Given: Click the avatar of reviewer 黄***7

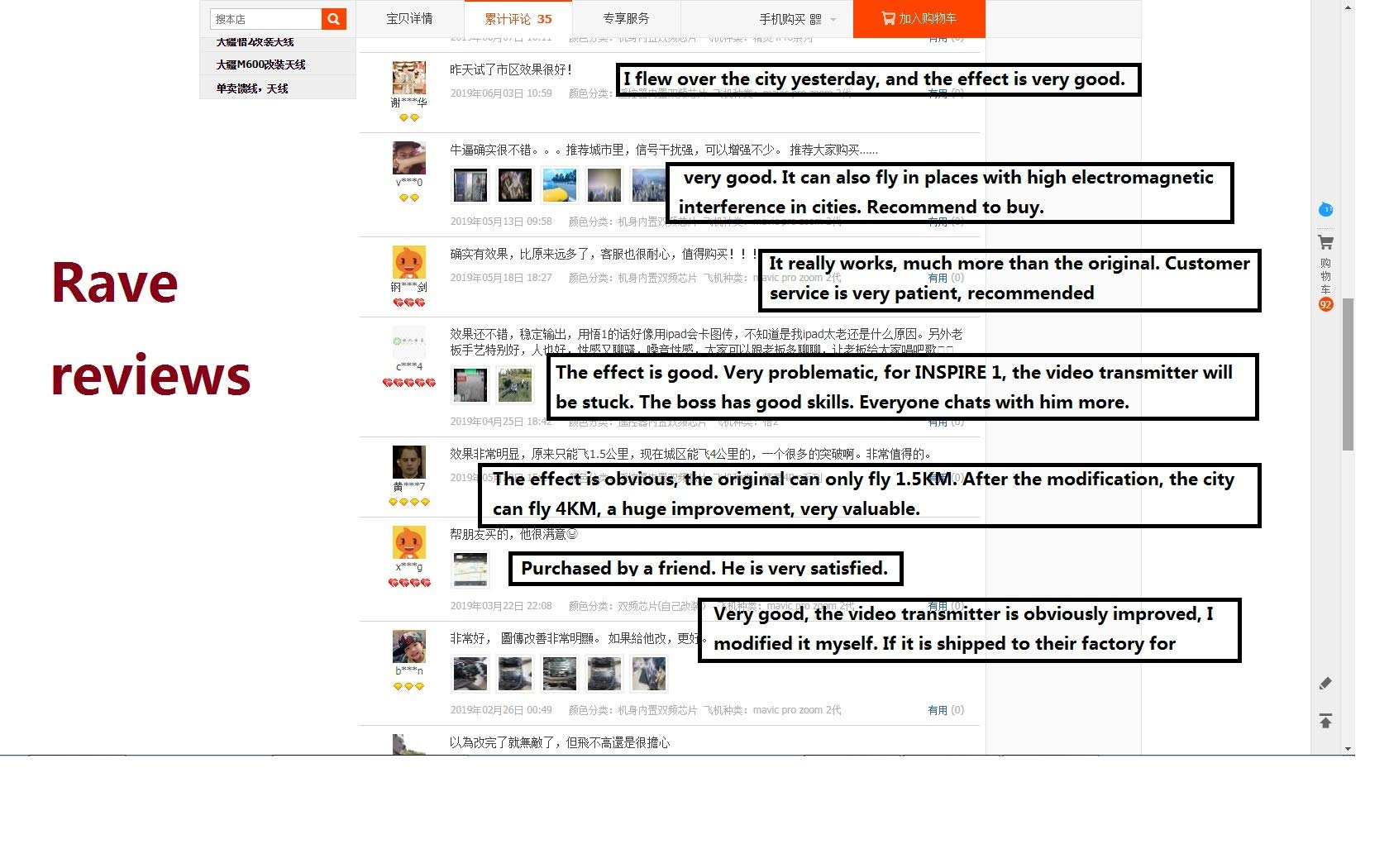Looking at the screenshot, I should coord(408,462).
